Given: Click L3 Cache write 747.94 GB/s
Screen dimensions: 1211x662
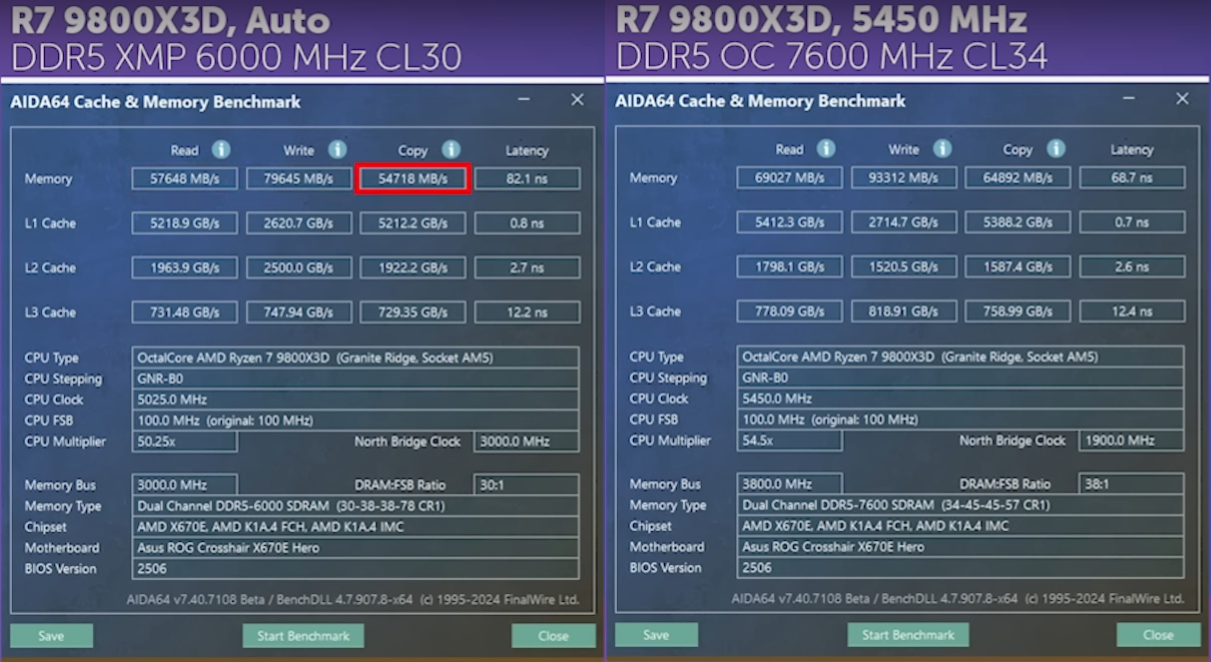Looking at the screenshot, I should pos(298,312).
